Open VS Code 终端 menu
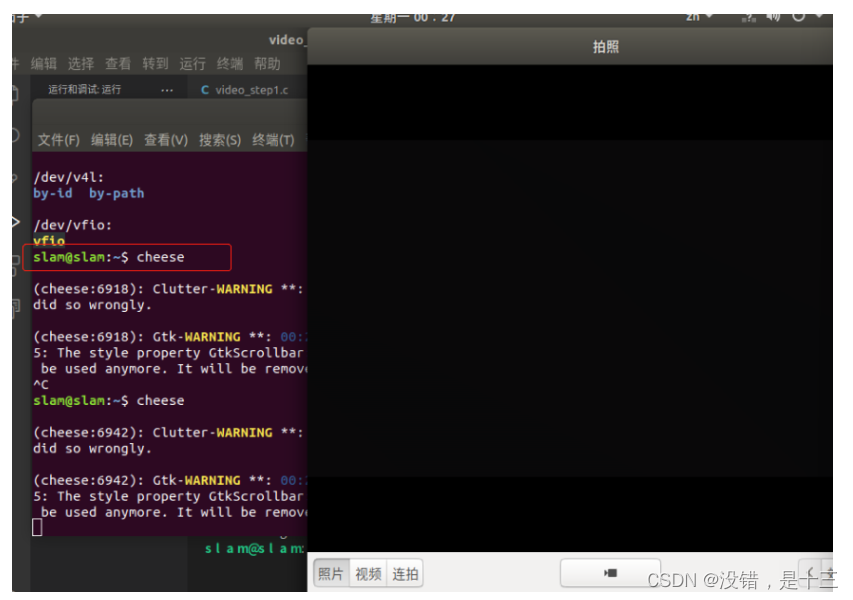This screenshot has height=600, width=853. click(230, 64)
